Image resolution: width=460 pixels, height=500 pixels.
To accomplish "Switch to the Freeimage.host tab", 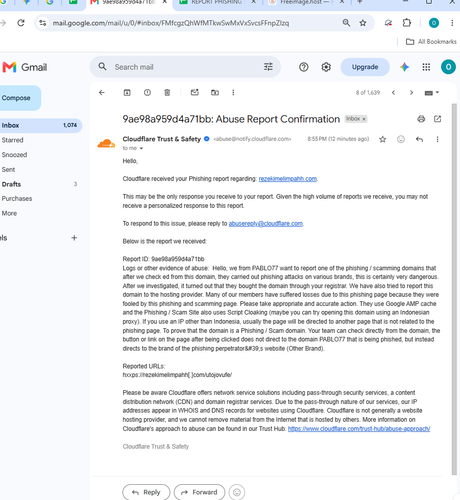I will (307, 3).
